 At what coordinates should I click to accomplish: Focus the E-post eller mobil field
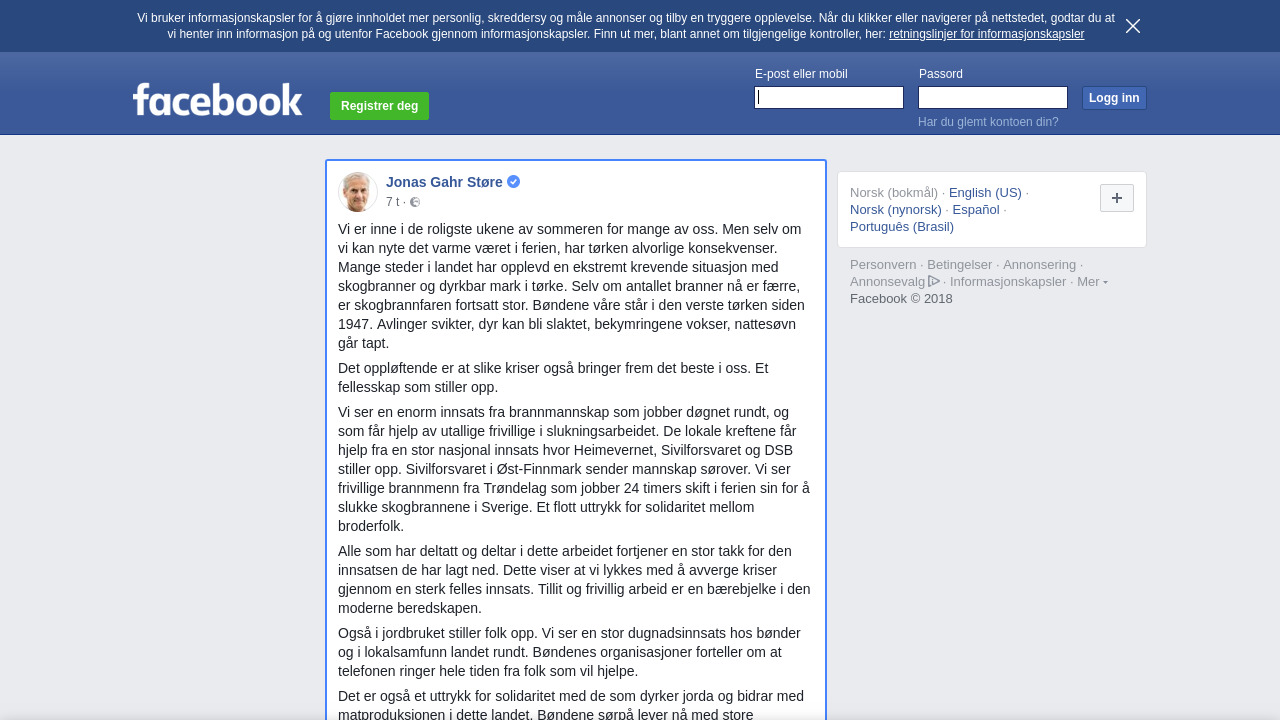coord(829,97)
